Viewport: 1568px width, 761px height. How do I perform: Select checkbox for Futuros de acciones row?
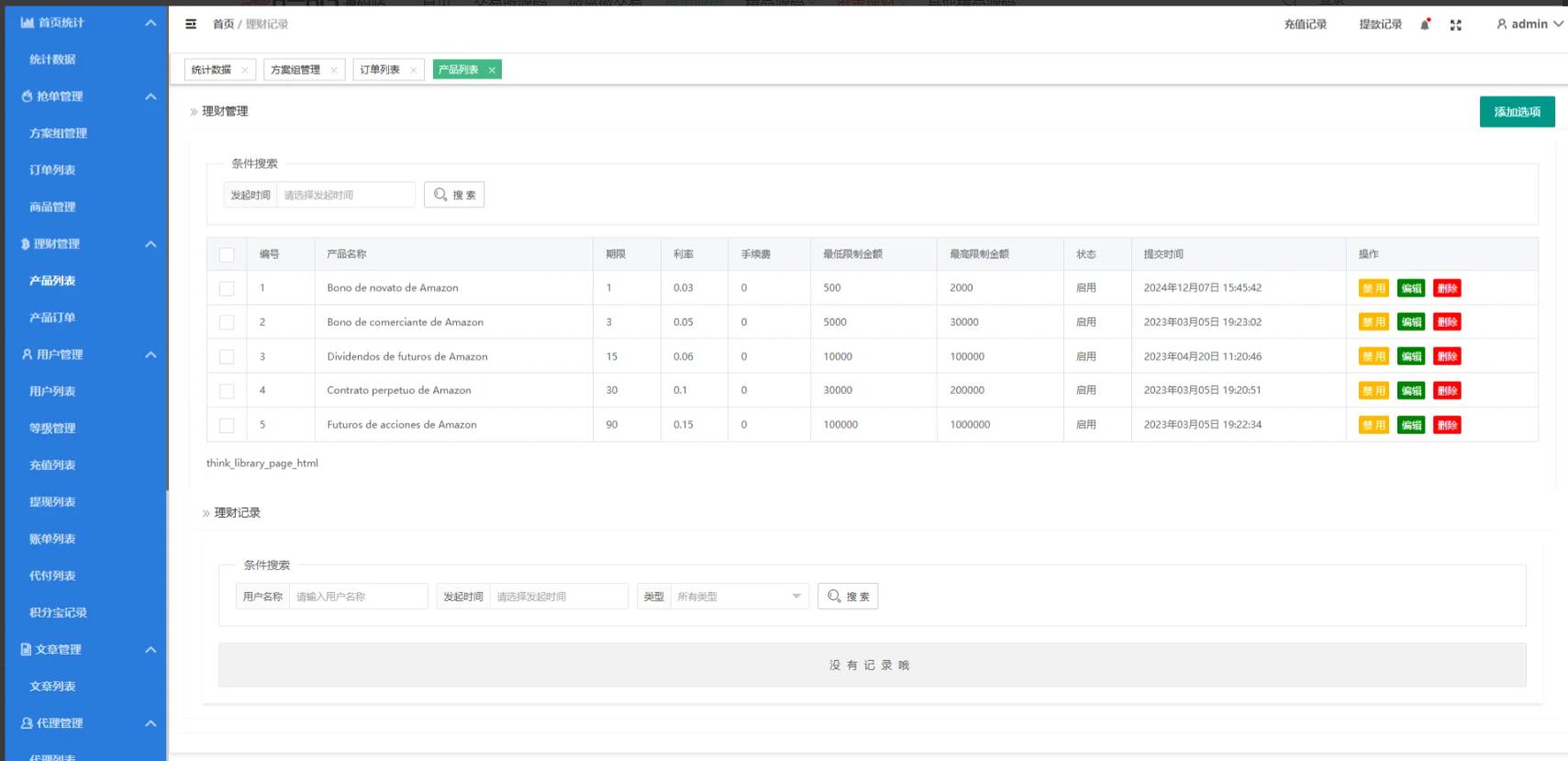(227, 425)
